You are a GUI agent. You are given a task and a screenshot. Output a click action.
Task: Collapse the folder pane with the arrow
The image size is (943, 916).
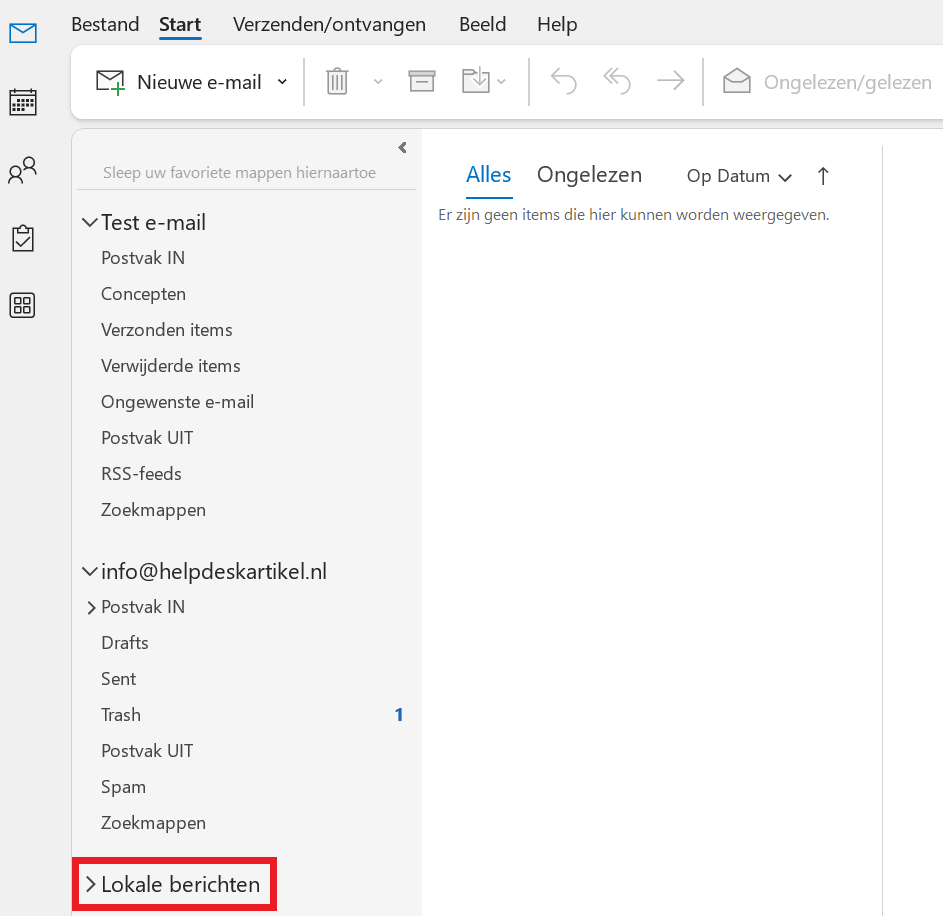click(x=403, y=148)
